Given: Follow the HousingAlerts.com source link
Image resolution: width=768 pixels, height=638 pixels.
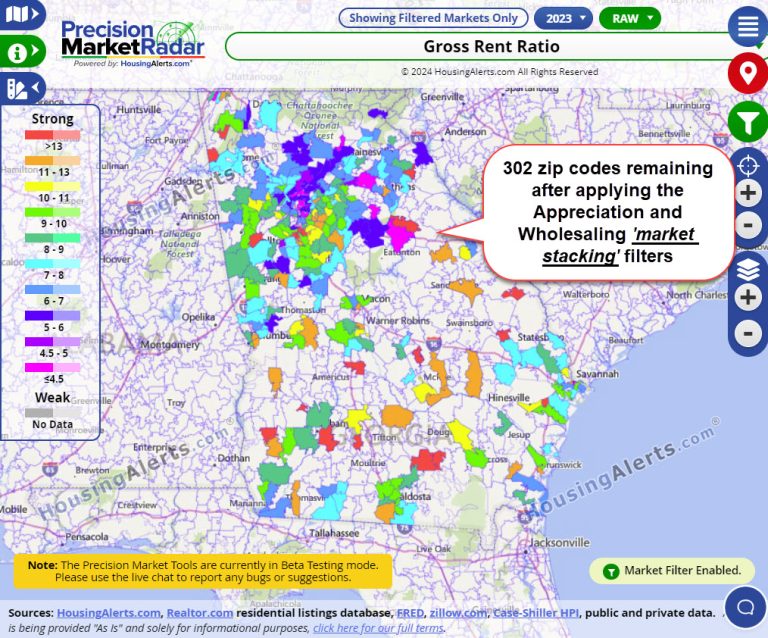Looking at the screenshot, I should click(108, 612).
